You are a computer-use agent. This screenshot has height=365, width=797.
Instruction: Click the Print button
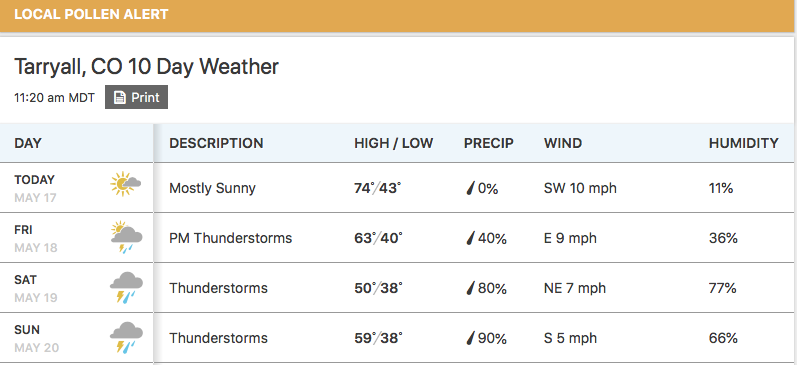pos(136,97)
